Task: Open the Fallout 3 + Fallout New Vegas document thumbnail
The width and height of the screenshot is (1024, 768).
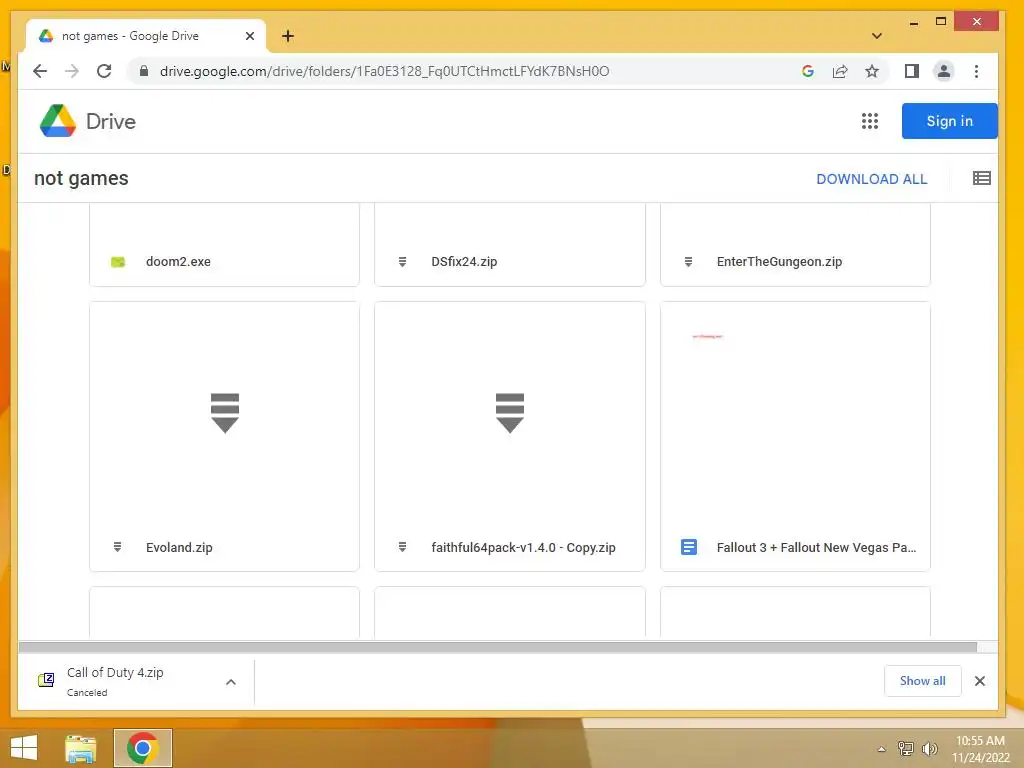Action: tap(795, 413)
